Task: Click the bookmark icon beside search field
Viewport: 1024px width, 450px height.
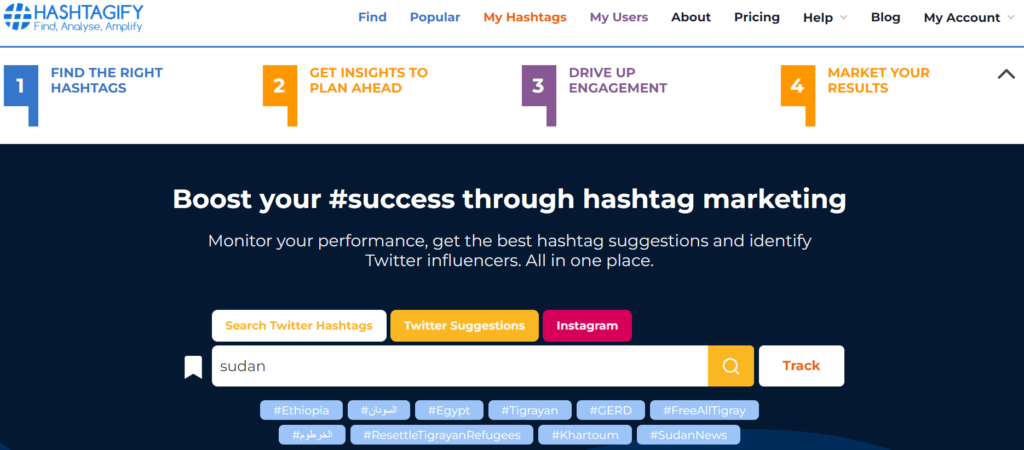Action: (x=193, y=367)
